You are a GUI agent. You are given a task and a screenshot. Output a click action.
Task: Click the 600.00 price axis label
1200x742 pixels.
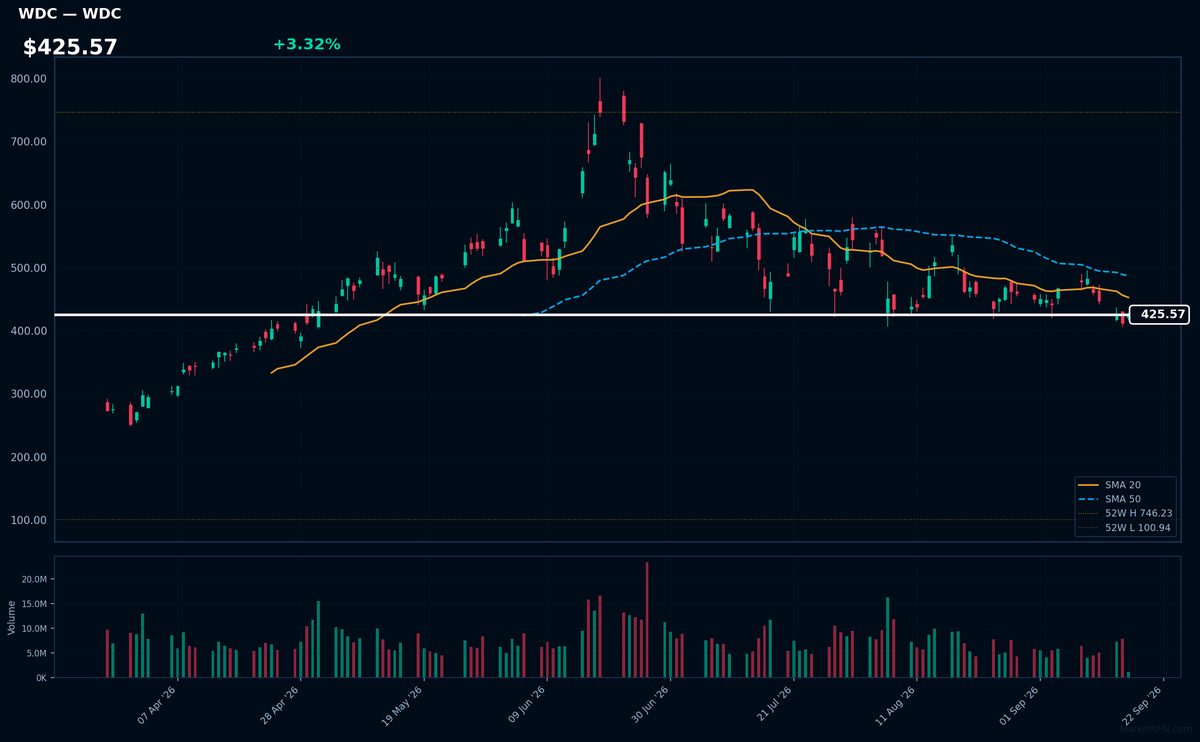pyautogui.click(x=29, y=205)
